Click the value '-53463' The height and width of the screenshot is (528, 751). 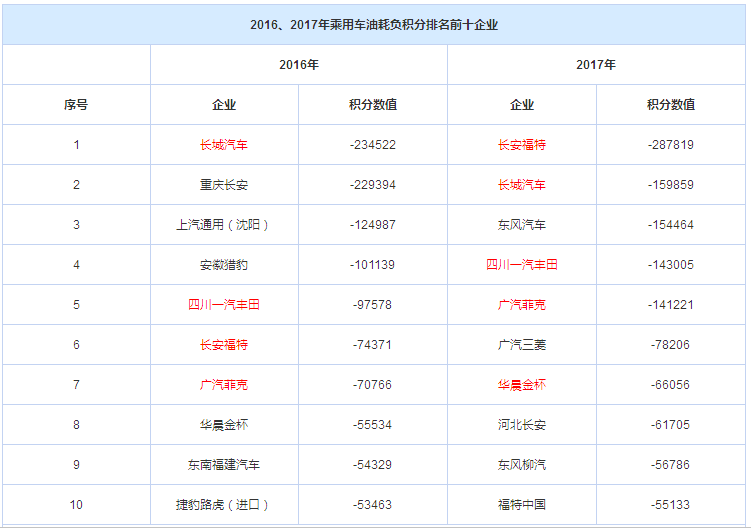tap(373, 505)
